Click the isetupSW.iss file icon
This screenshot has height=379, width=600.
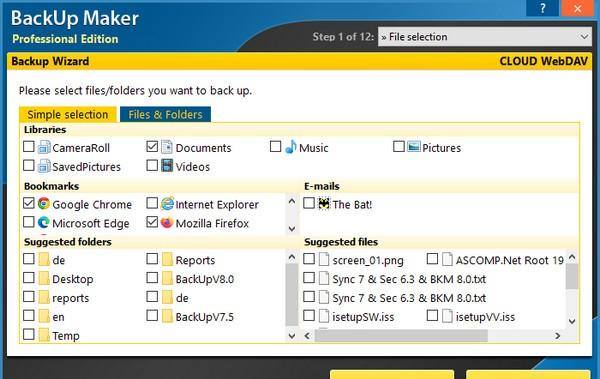324,316
